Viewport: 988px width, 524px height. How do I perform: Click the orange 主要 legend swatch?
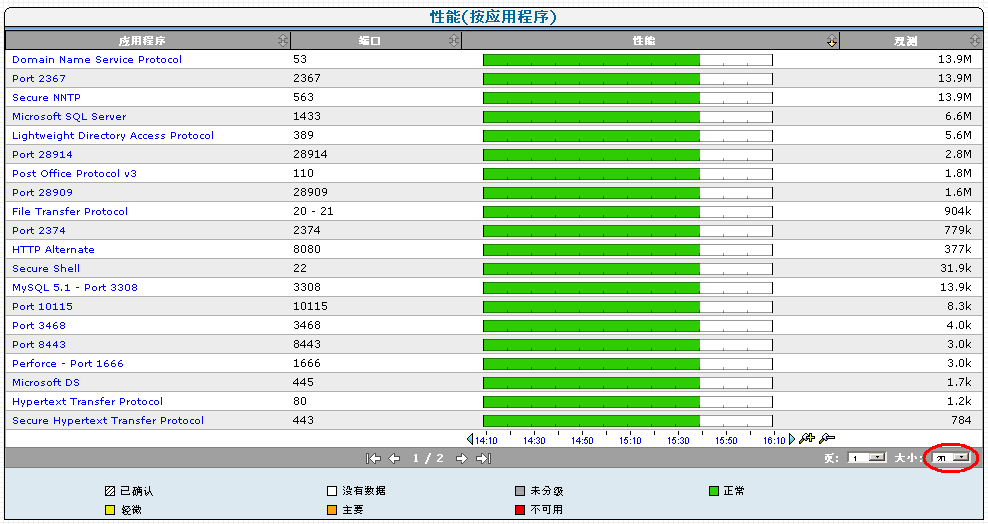332,510
